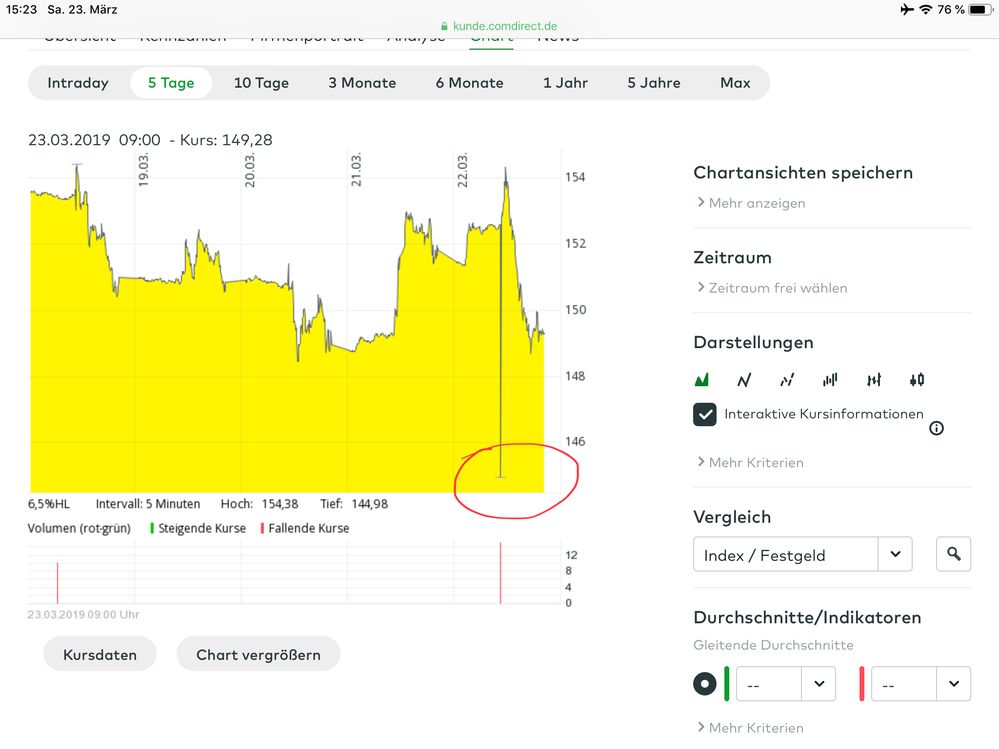Uncheck Interaktive Kursinformationen checkbox
This screenshot has width=999, height=749.
point(705,414)
